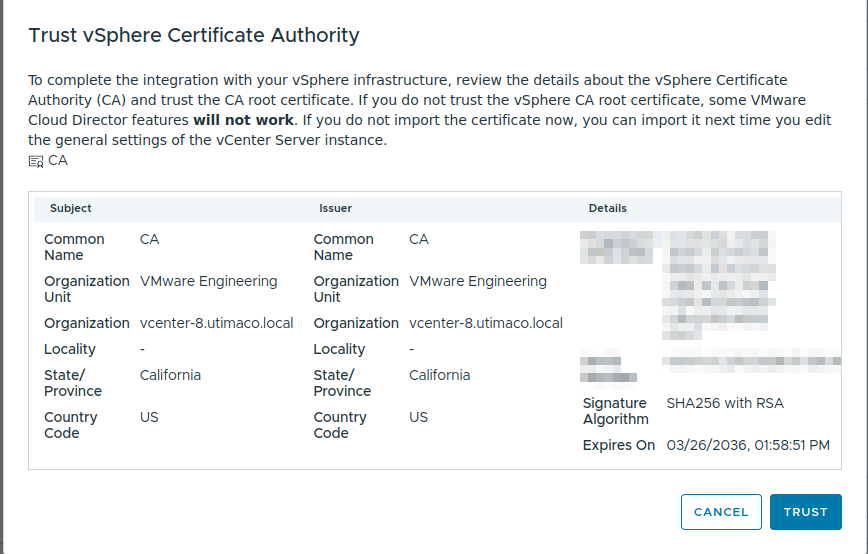868x554 pixels.
Task: Click Subject State value California
Action: tap(170, 375)
